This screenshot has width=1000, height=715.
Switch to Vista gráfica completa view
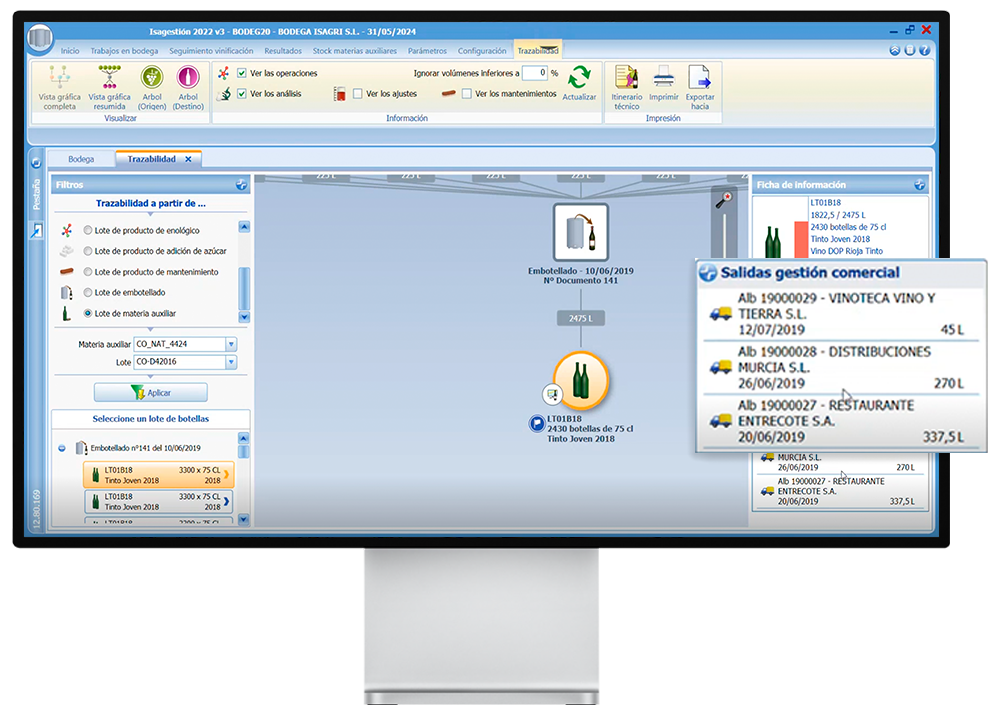59,87
